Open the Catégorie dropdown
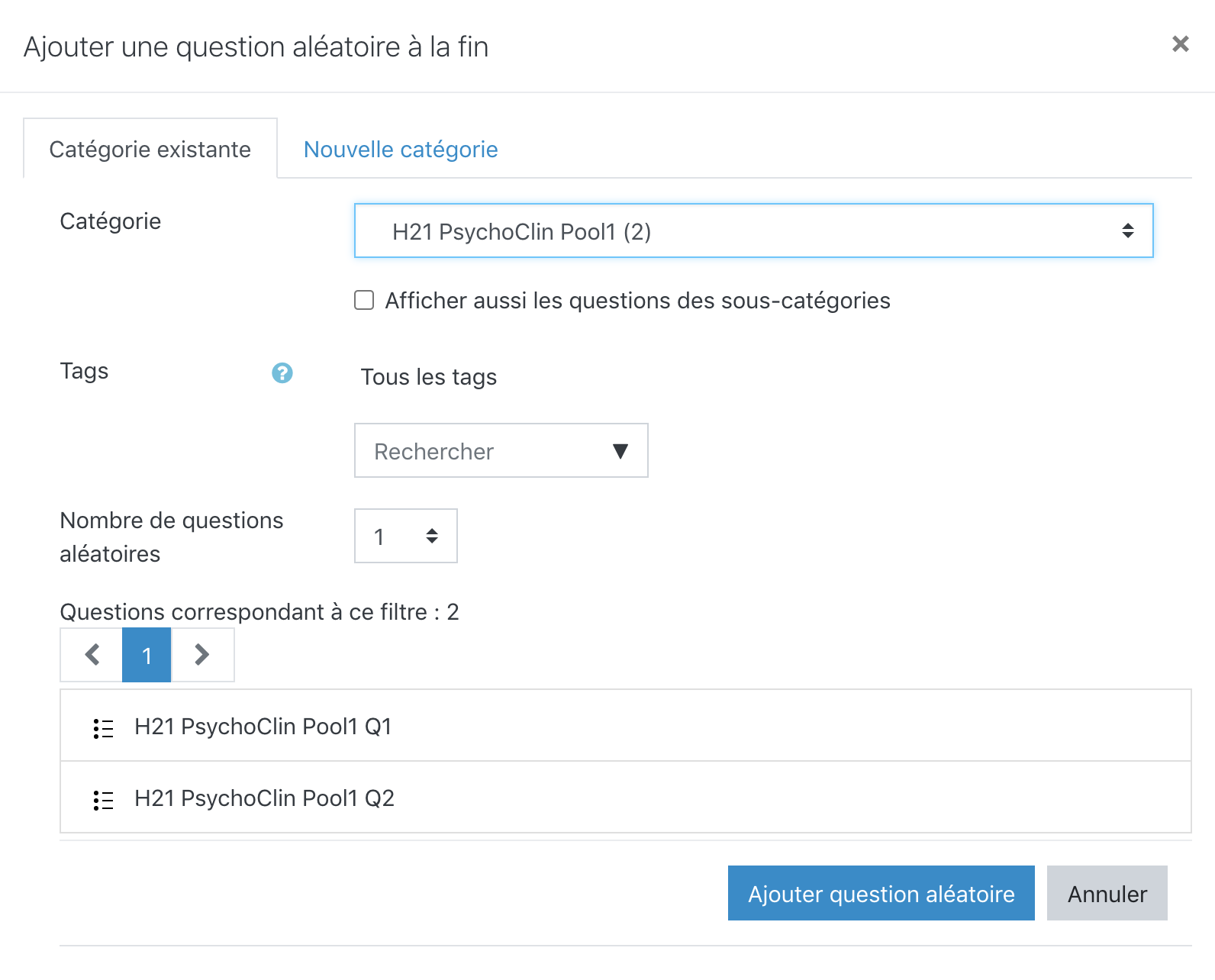The height and width of the screenshot is (980, 1215). pyautogui.click(x=753, y=230)
